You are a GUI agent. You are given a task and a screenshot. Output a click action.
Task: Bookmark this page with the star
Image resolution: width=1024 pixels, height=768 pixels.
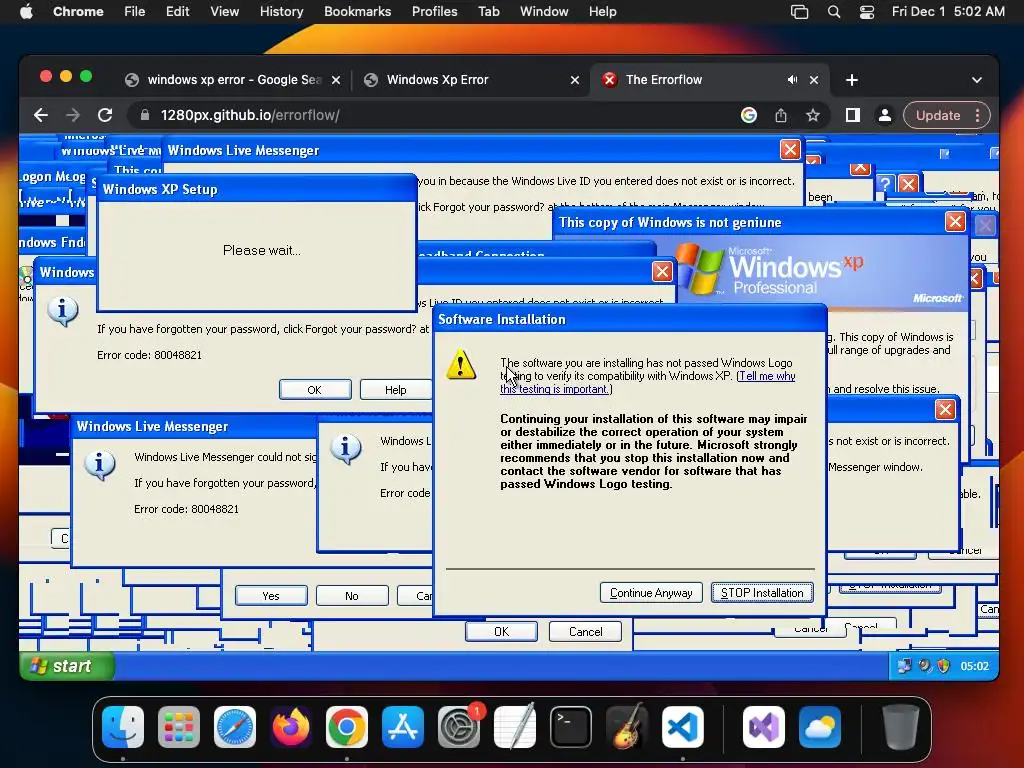click(x=812, y=115)
